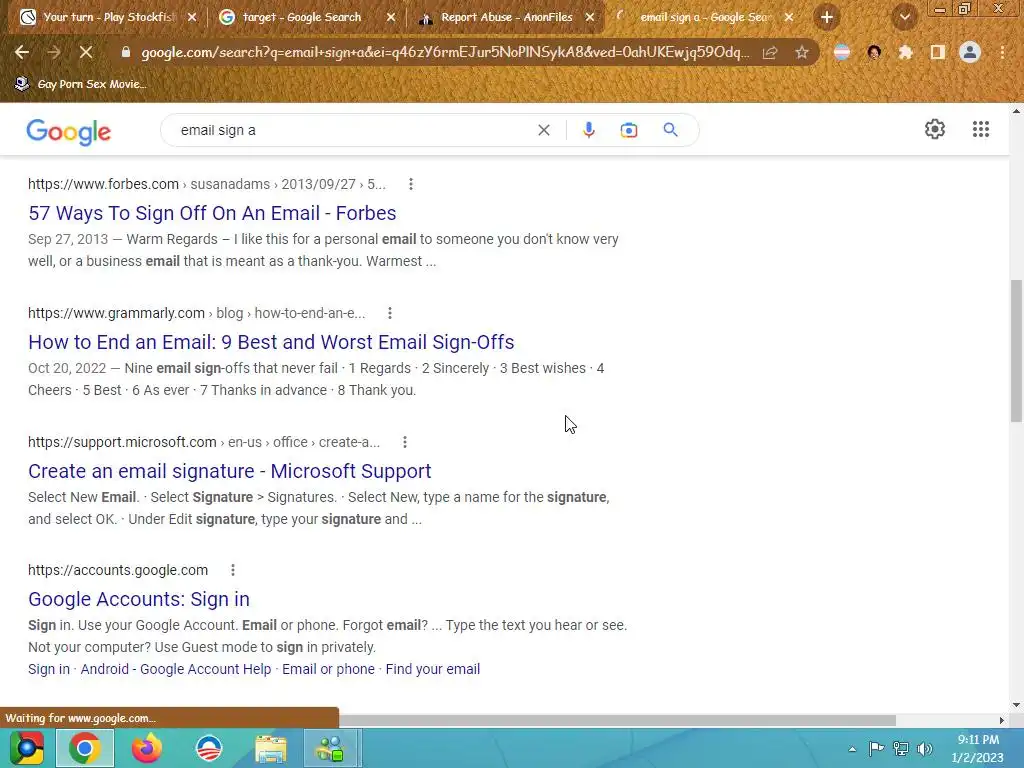Image resolution: width=1024 pixels, height=768 pixels.
Task: Click the scroll down arrow
Action: click(x=1016, y=705)
